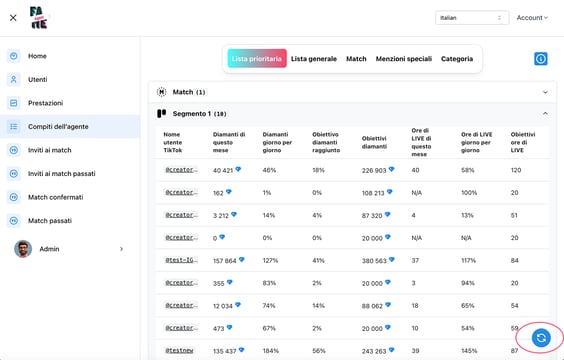
Task: Open @creator link in the 3 212 row
Action: tap(181, 215)
